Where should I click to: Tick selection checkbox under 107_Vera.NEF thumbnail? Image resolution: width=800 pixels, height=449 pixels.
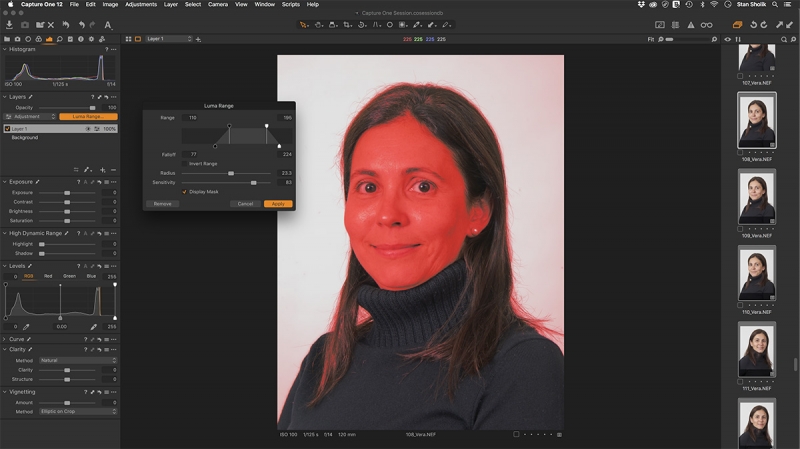pyautogui.click(x=740, y=76)
